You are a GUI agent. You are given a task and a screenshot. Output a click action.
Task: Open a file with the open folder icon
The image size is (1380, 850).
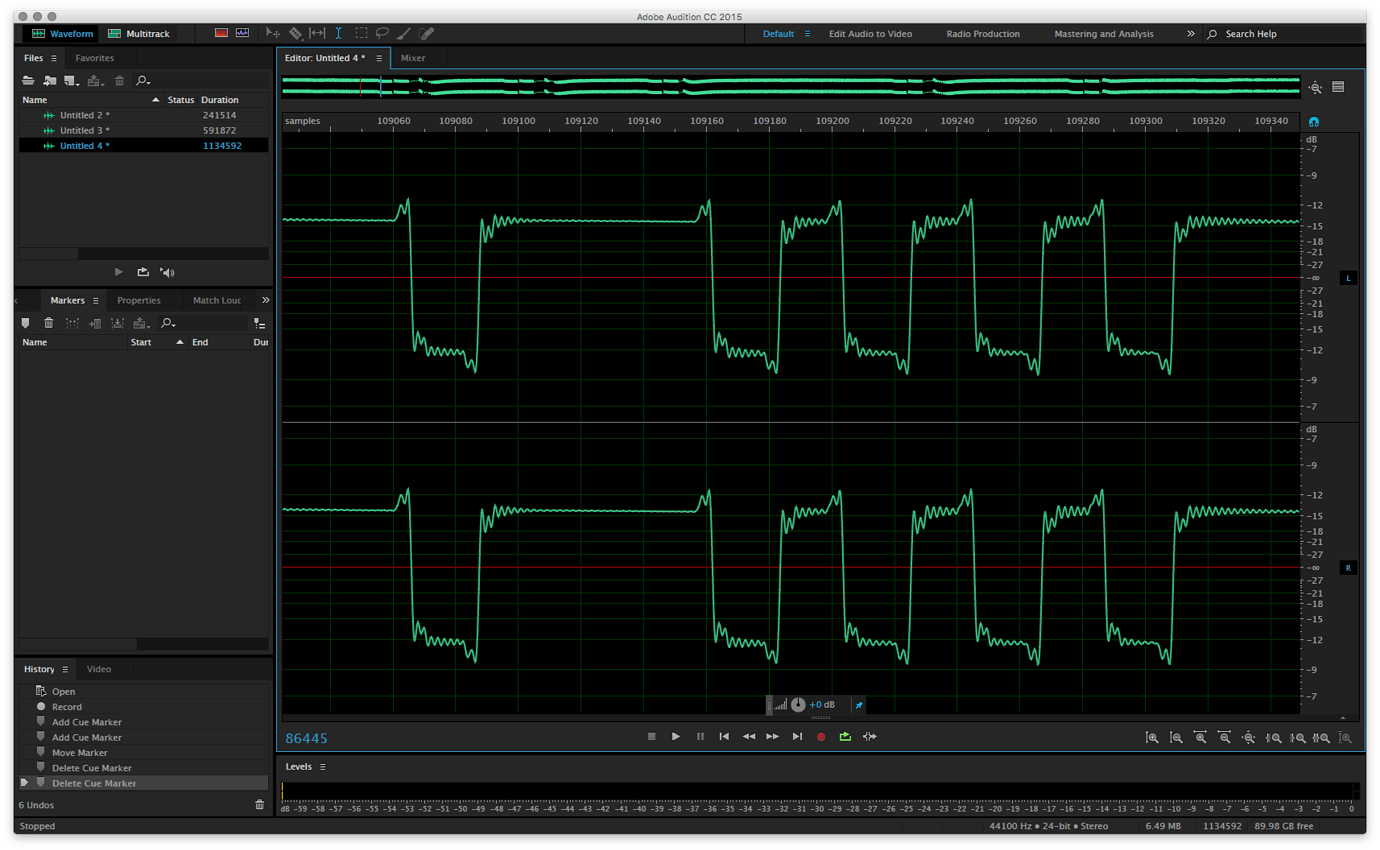(x=27, y=80)
